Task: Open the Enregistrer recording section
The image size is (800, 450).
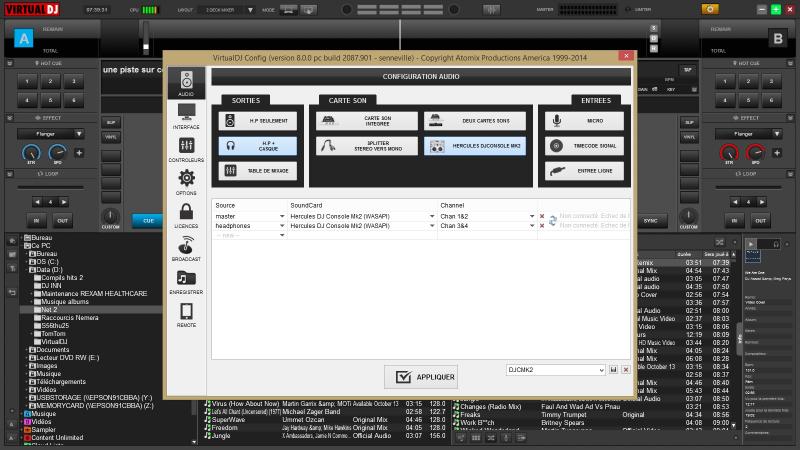Action: tap(186, 282)
